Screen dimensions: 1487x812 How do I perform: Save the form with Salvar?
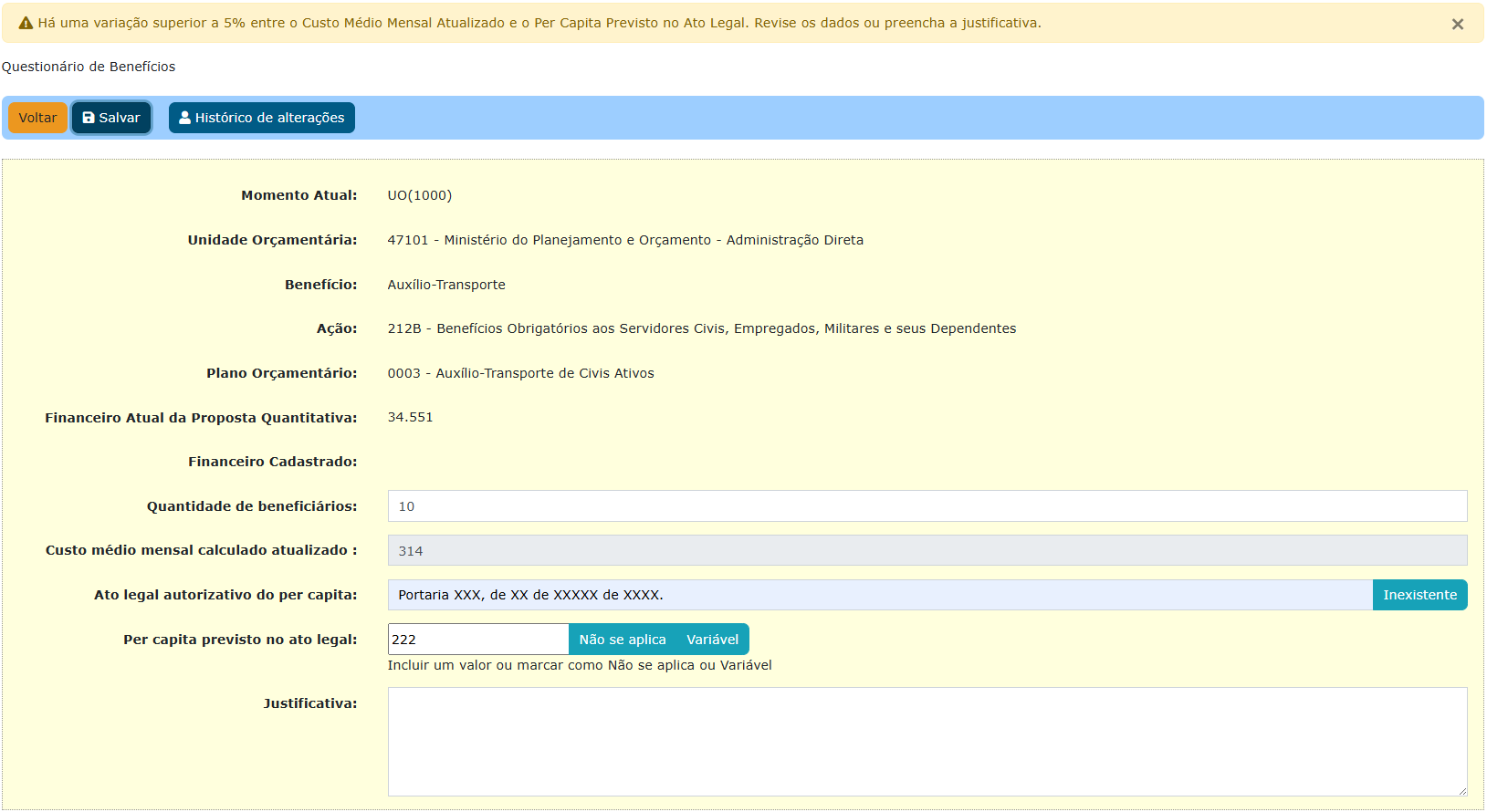pyautogui.click(x=111, y=118)
